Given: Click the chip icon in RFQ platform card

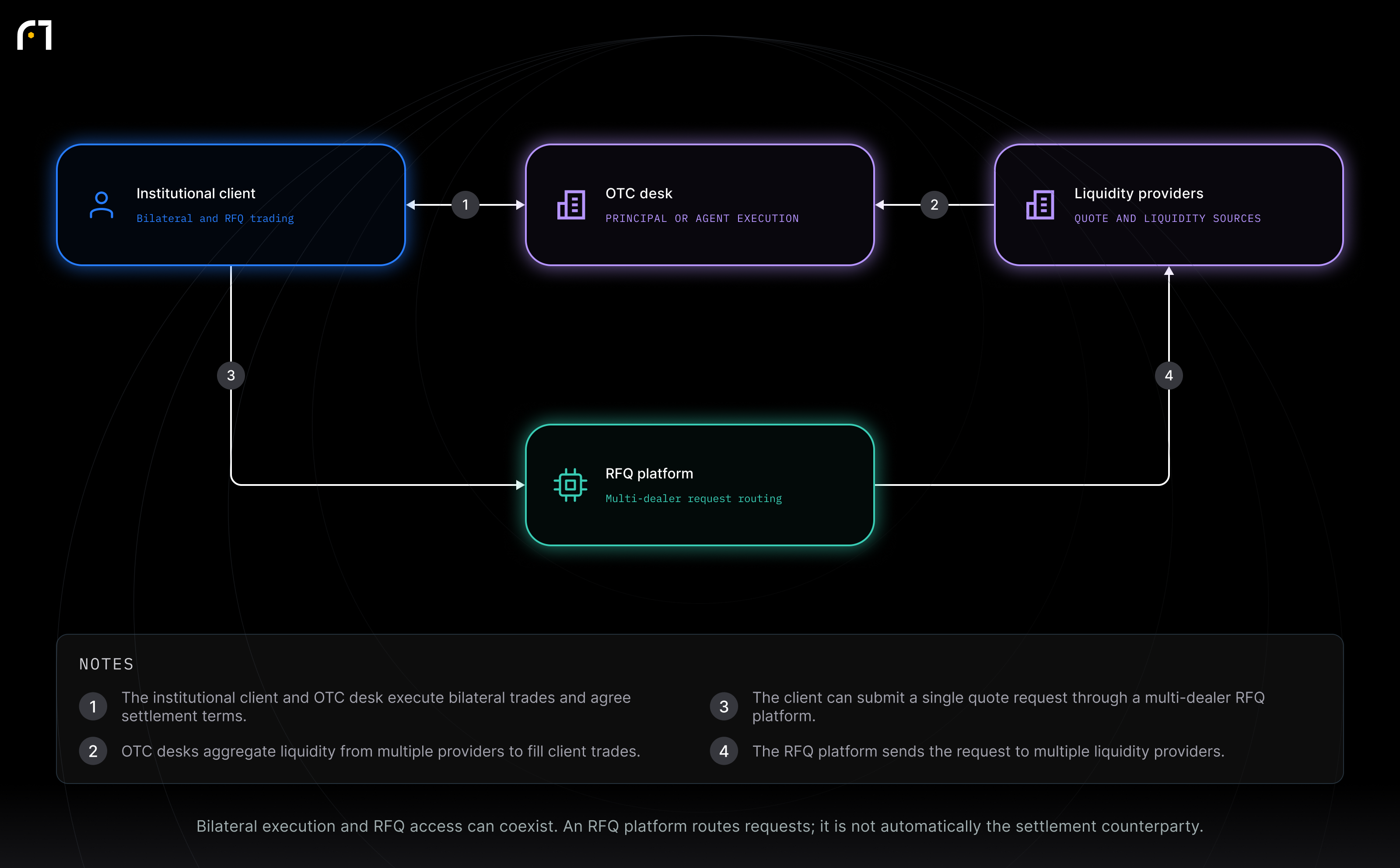Looking at the screenshot, I should (570, 485).
